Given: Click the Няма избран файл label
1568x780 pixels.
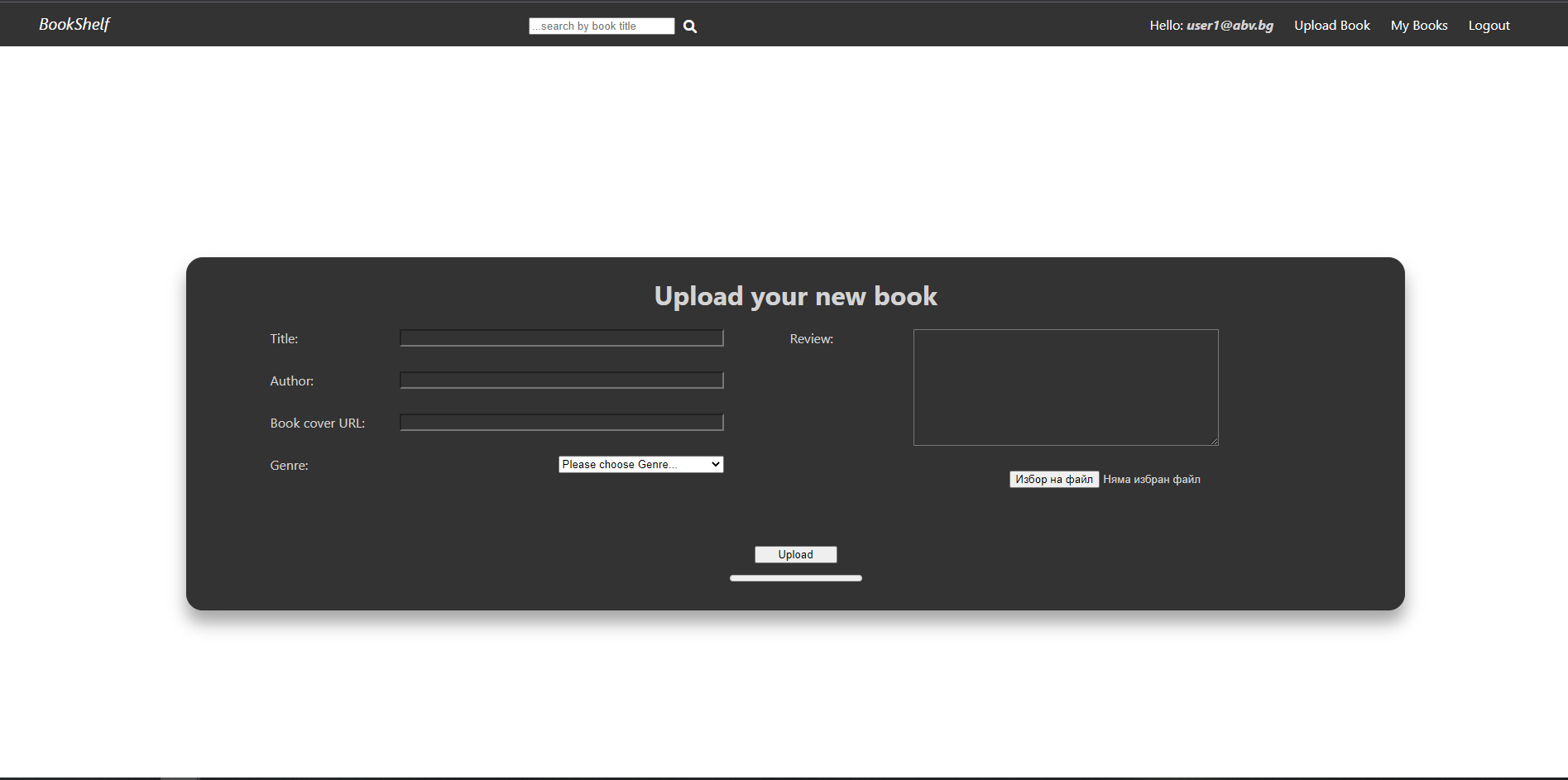Looking at the screenshot, I should pyautogui.click(x=1152, y=479).
